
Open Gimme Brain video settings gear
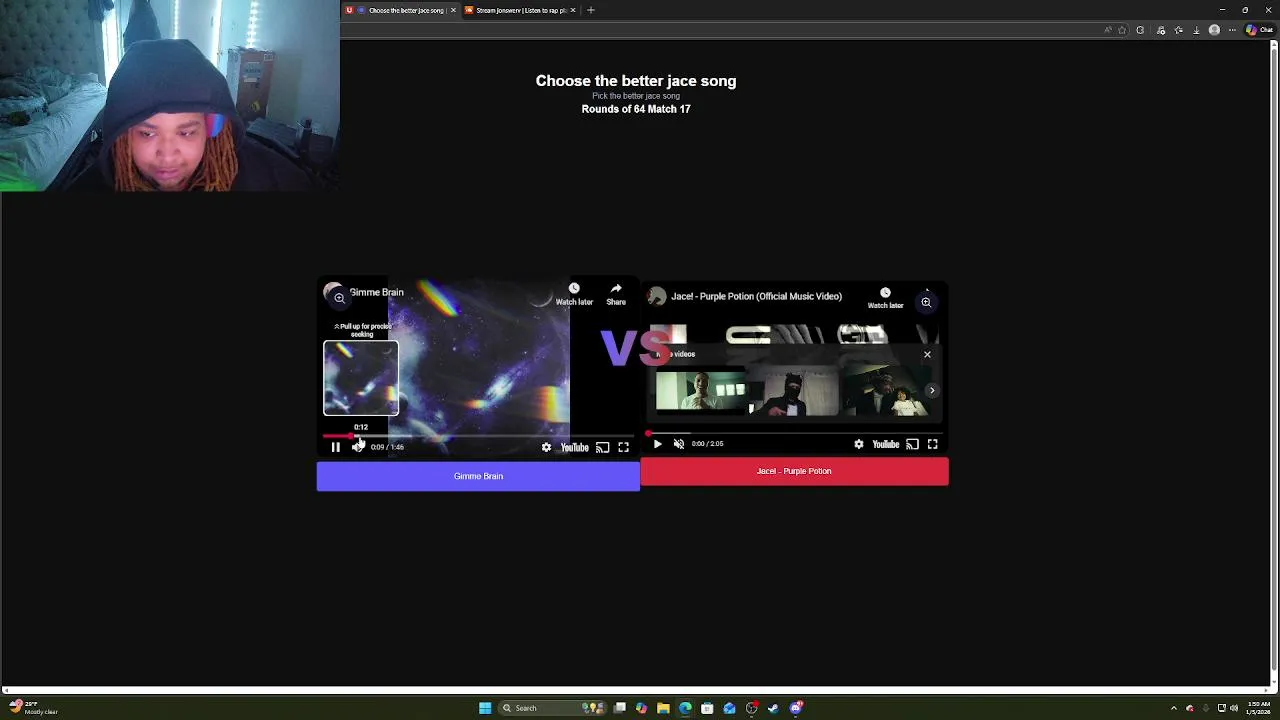pyautogui.click(x=546, y=447)
